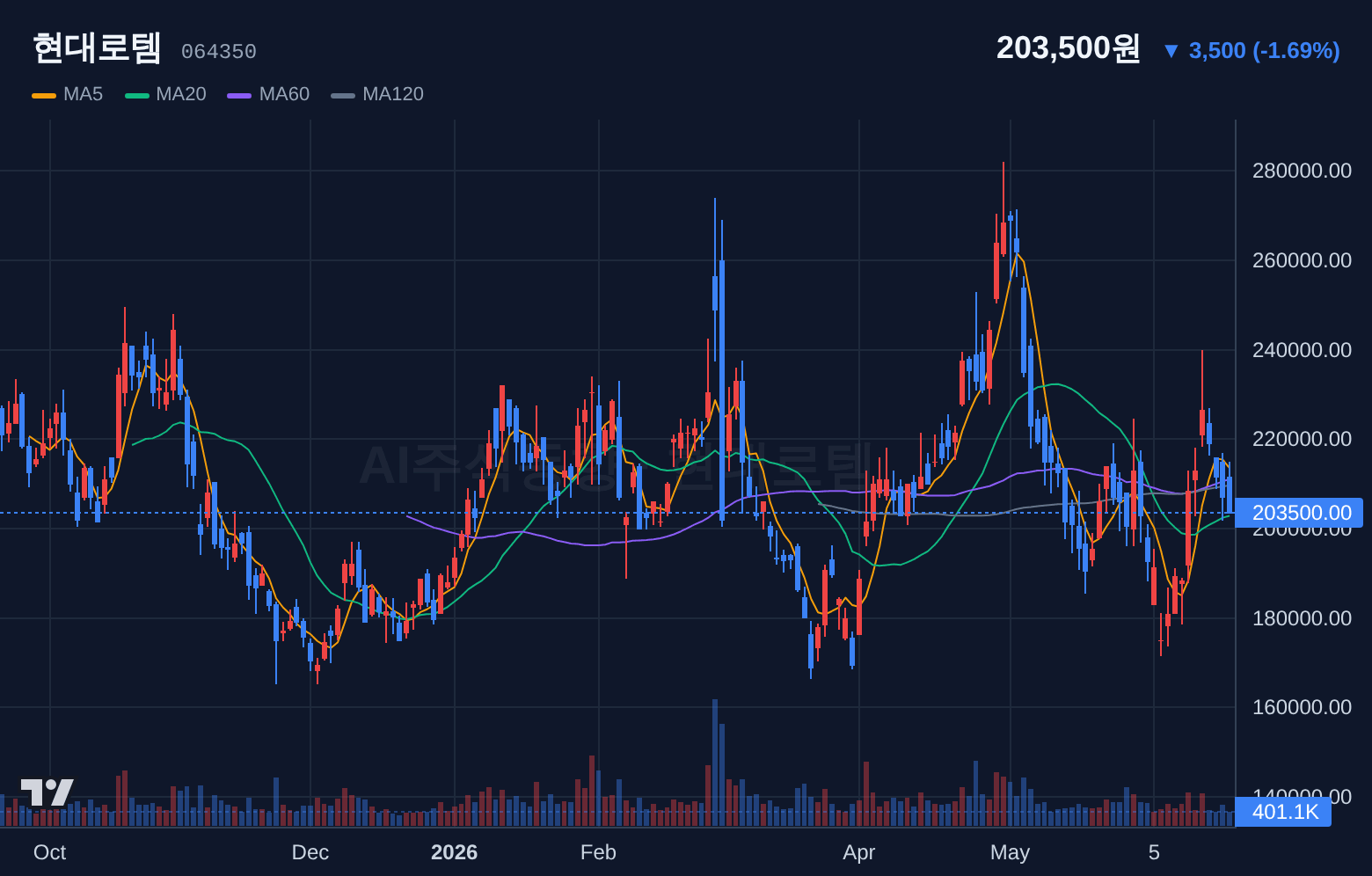Click the 203500.00 current price tag
Screen dimensions: 1372x876
coord(1299,513)
